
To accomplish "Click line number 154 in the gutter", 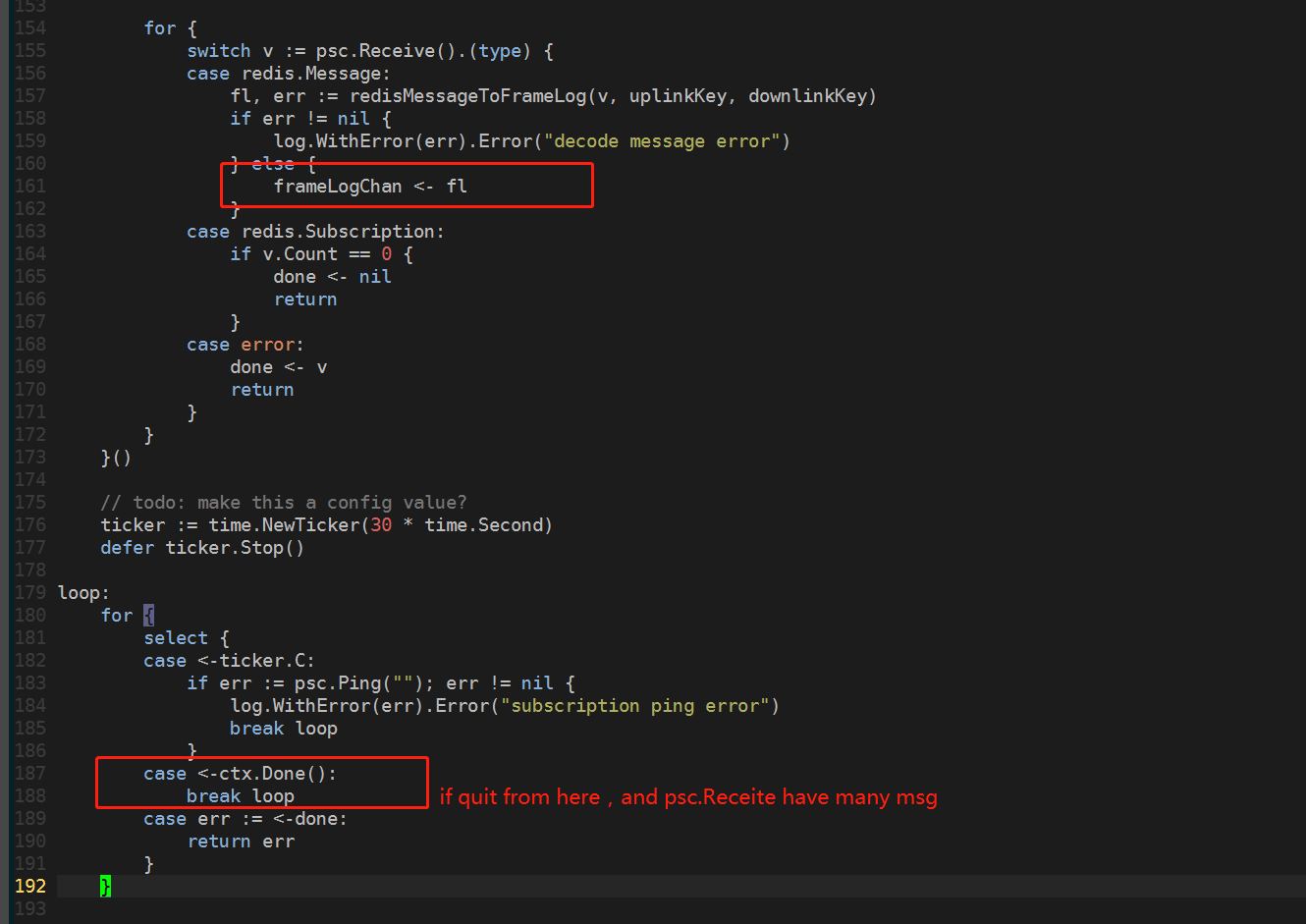I will [29, 27].
